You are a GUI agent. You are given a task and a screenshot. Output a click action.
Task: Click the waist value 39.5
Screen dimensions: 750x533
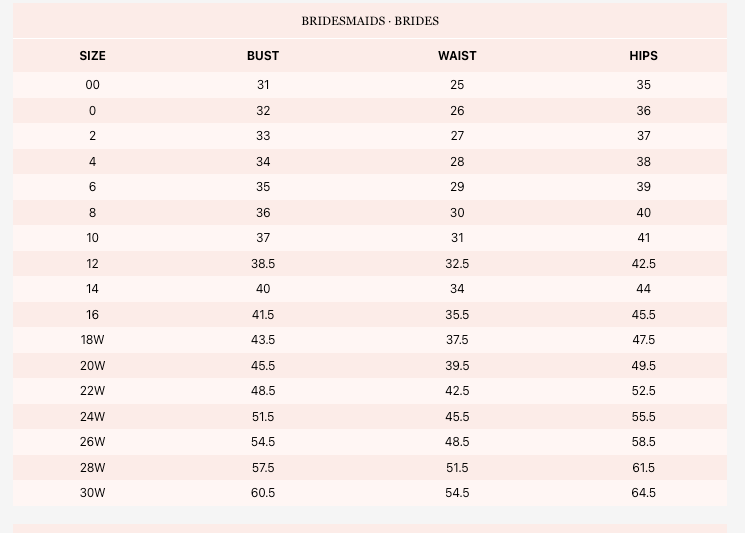coord(457,366)
